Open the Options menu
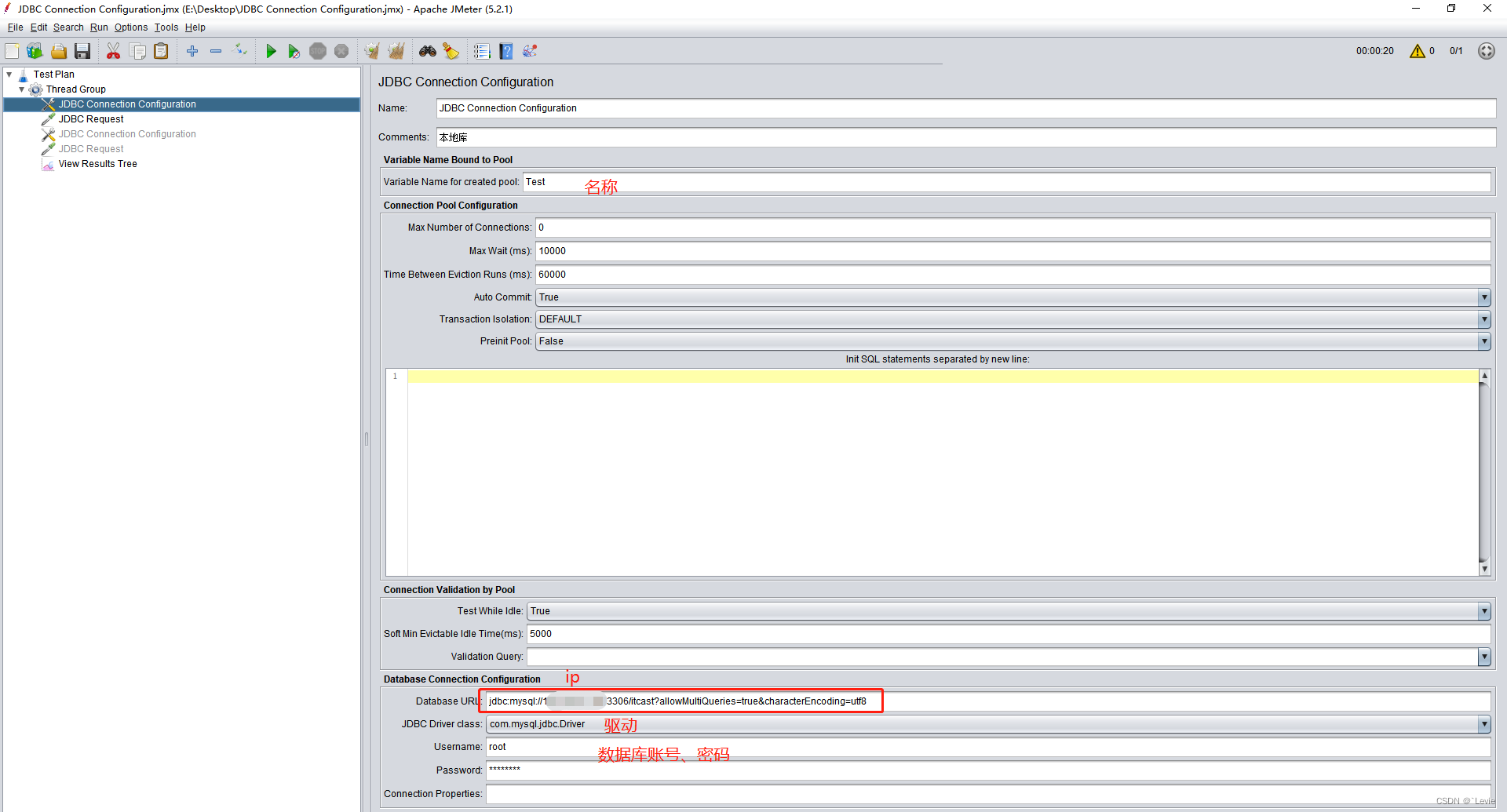1507x812 pixels. coord(131,27)
